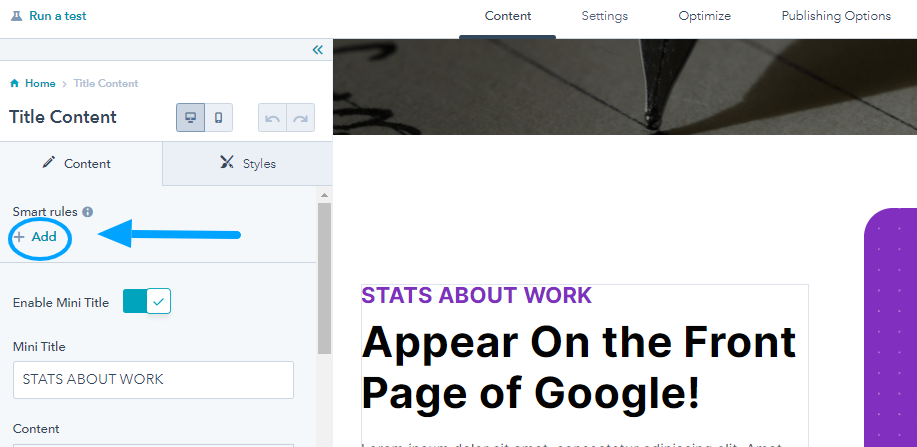Click the Mini Title text field

[153, 380]
